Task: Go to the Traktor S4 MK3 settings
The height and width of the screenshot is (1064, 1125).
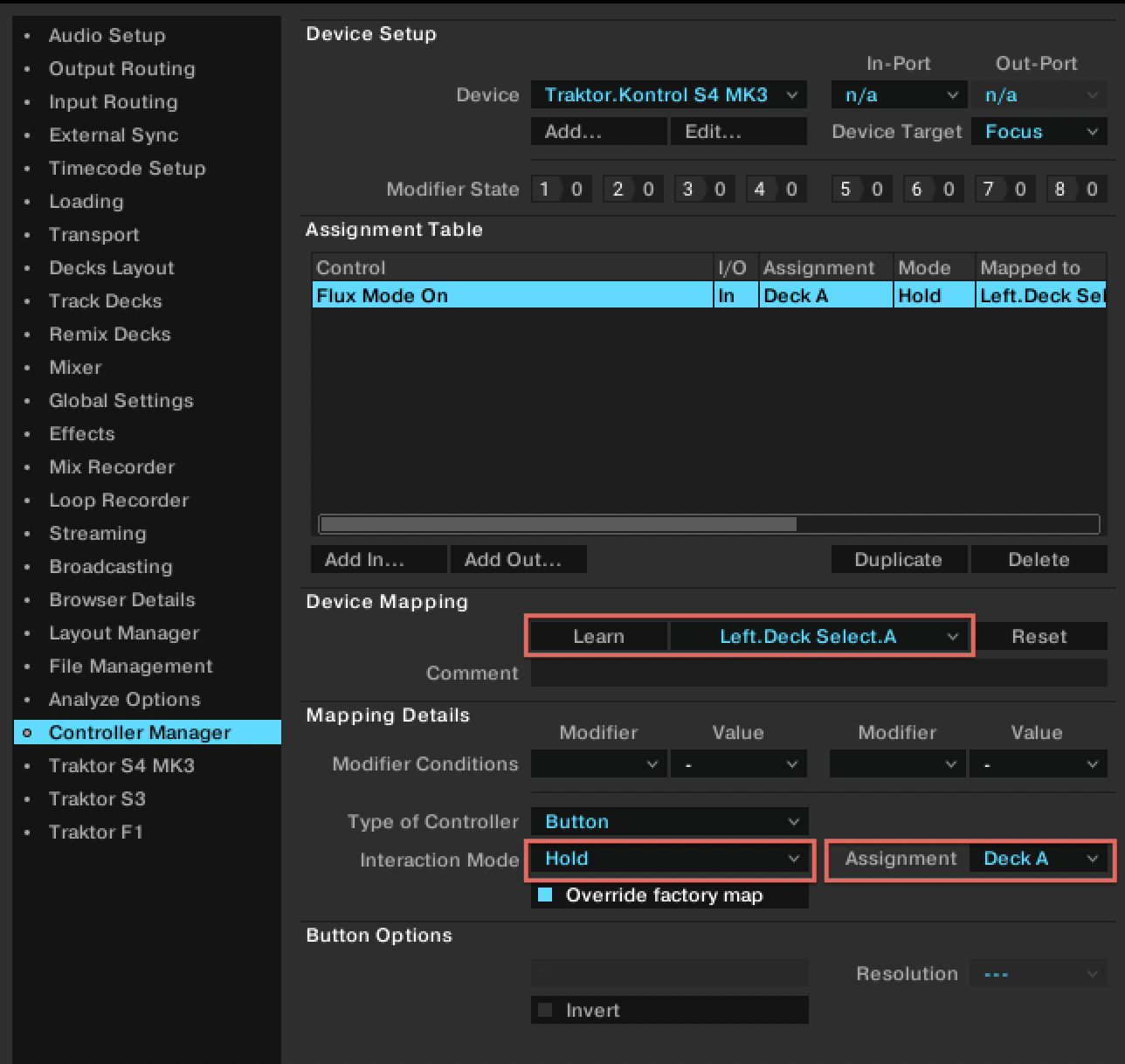Action: pos(121,766)
